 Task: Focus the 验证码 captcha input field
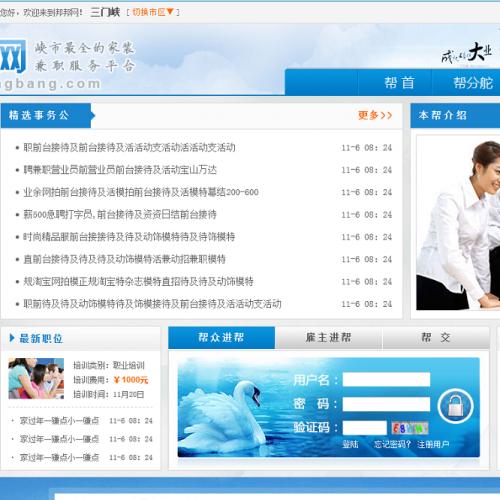[365, 428]
